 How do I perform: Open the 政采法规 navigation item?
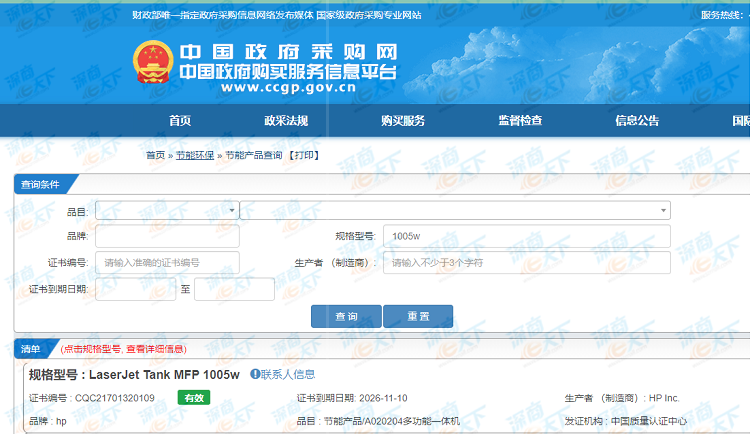coord(286,121)
